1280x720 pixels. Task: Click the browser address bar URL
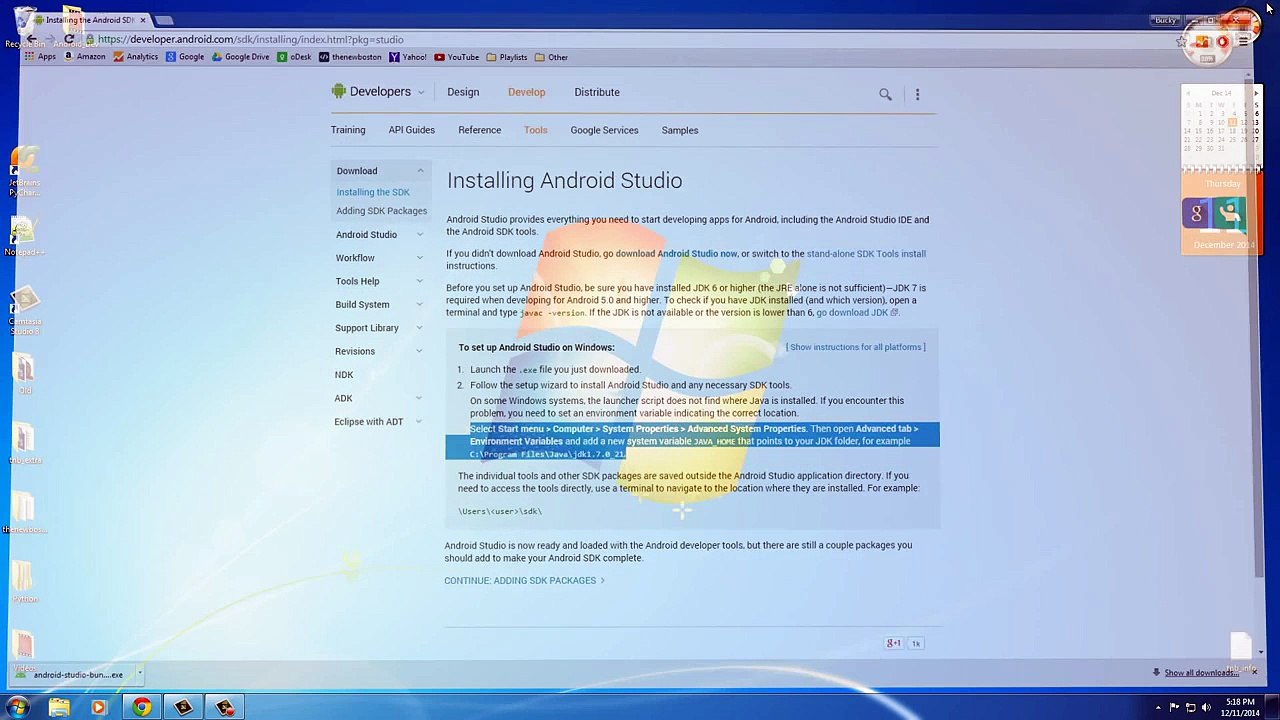click(x=251, y=39)
